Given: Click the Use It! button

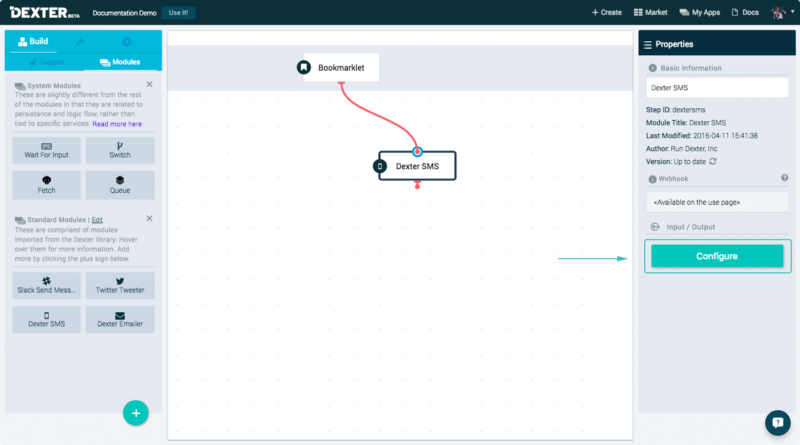Looking at the screenshot, I should pos(179,13).
